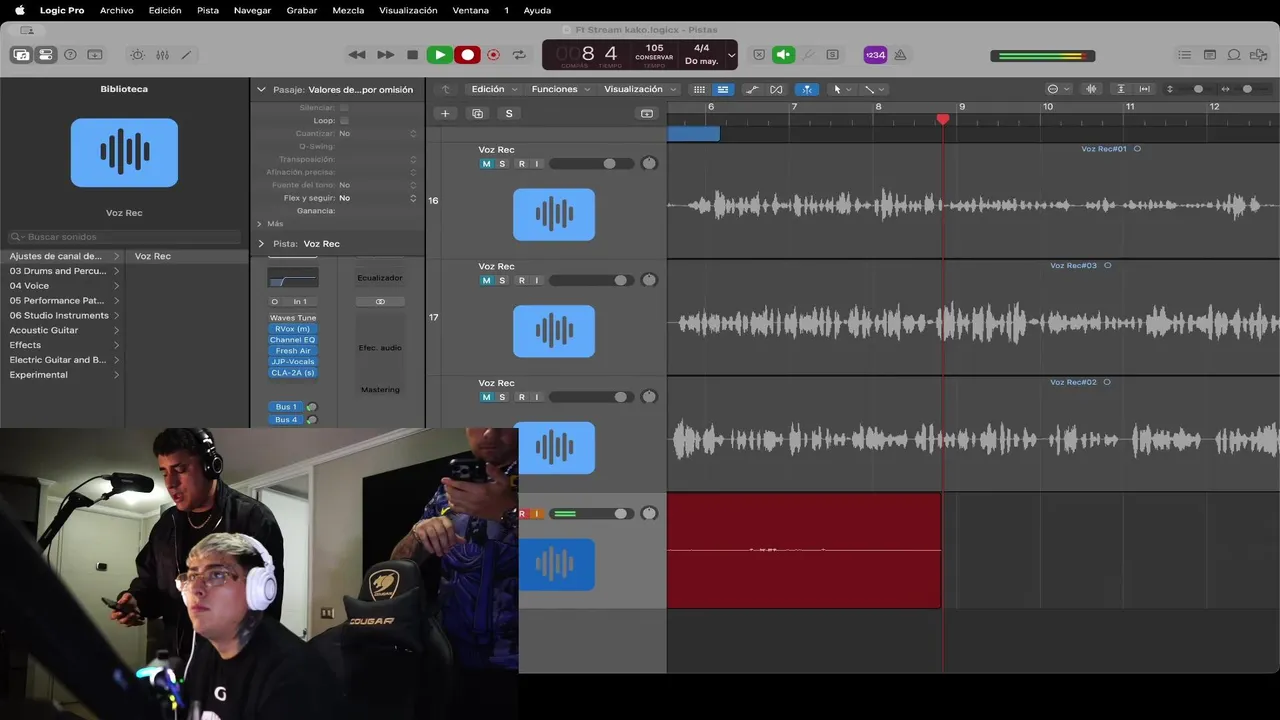
Task: Toggle the Flex button
Action: click(x=776, y=89)
